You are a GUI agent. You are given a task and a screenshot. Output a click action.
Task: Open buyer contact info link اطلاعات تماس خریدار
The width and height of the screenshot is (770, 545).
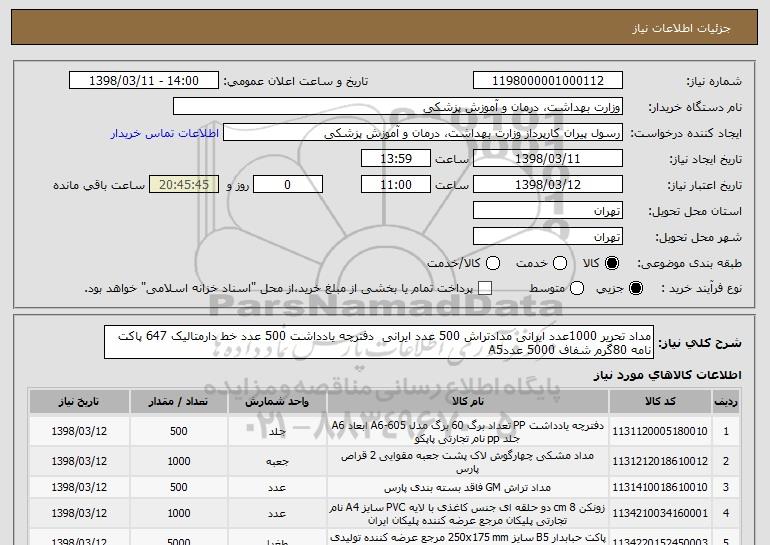pyautogui.click(x=165, y=134)
